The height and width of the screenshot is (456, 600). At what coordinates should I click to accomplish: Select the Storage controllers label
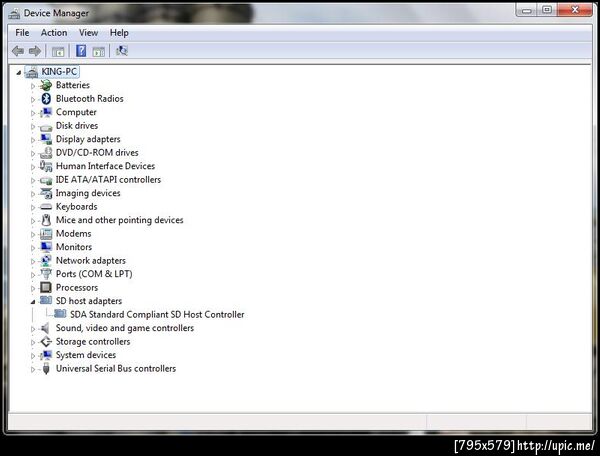tap(93, 342)
